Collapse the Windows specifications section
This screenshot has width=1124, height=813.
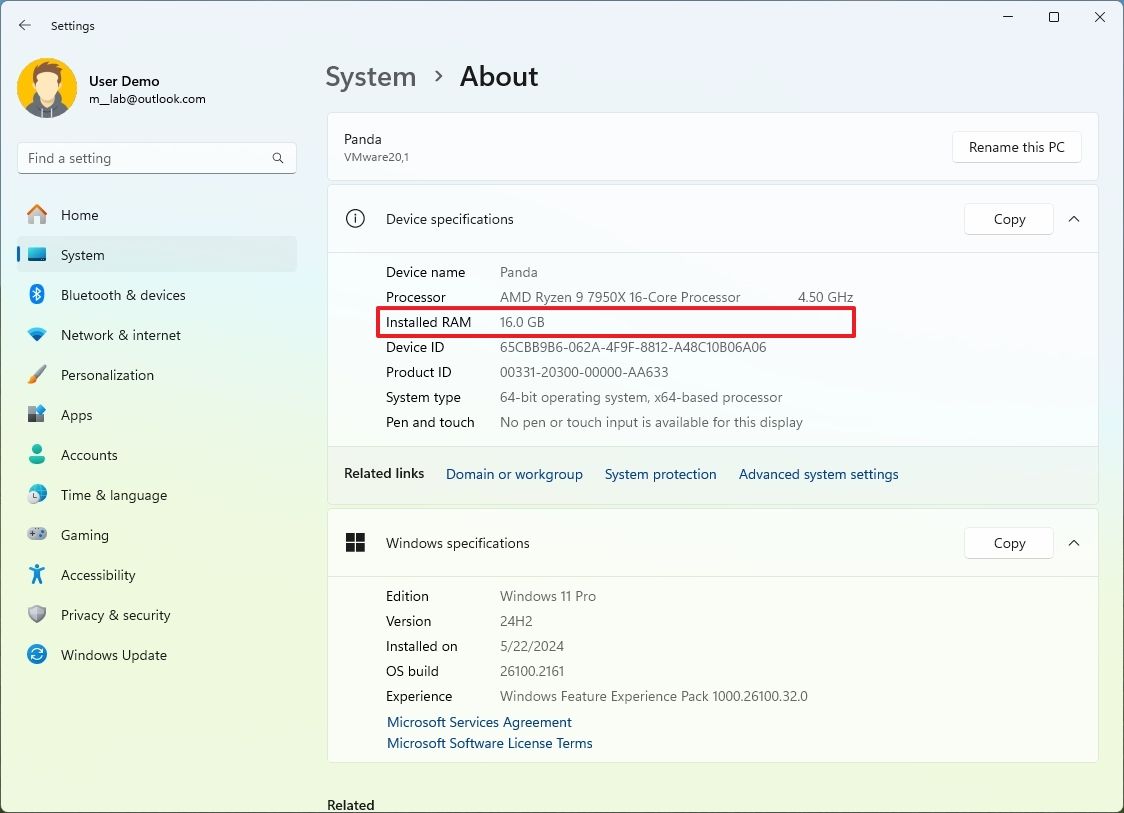point(1074,543)
